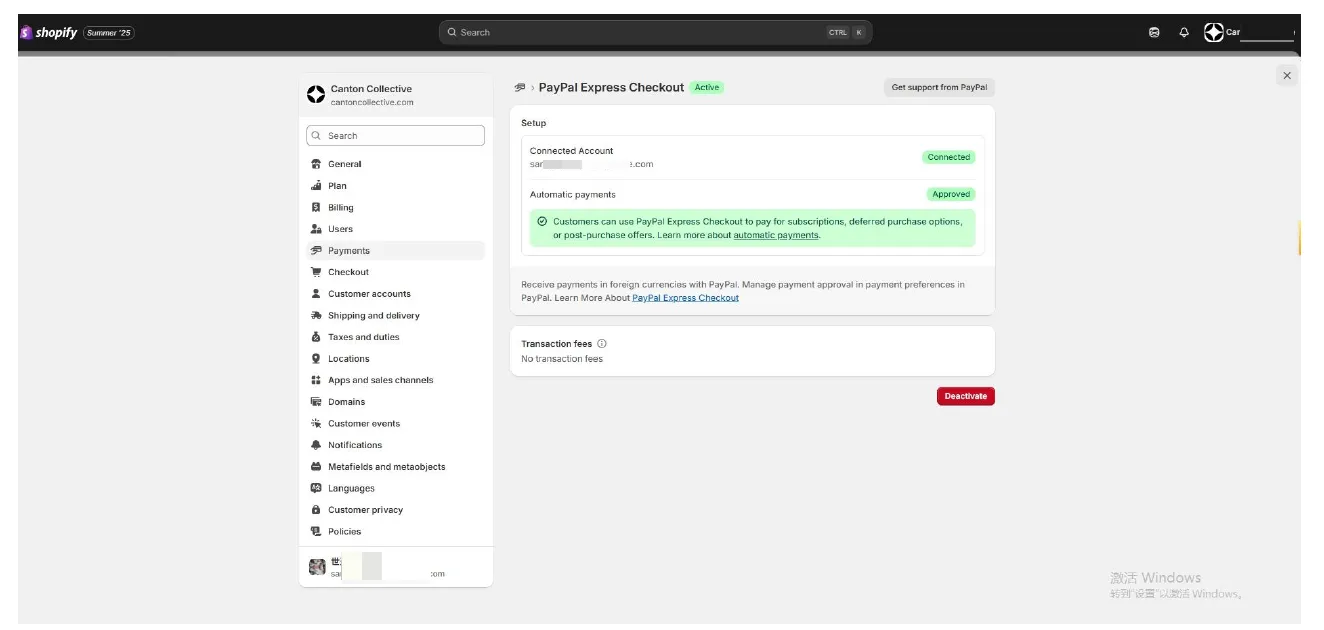Click the Apps and sales channels grid icon
This screenshot has width=1324, height=630.
pyautogui.click(x=316, y=380)
